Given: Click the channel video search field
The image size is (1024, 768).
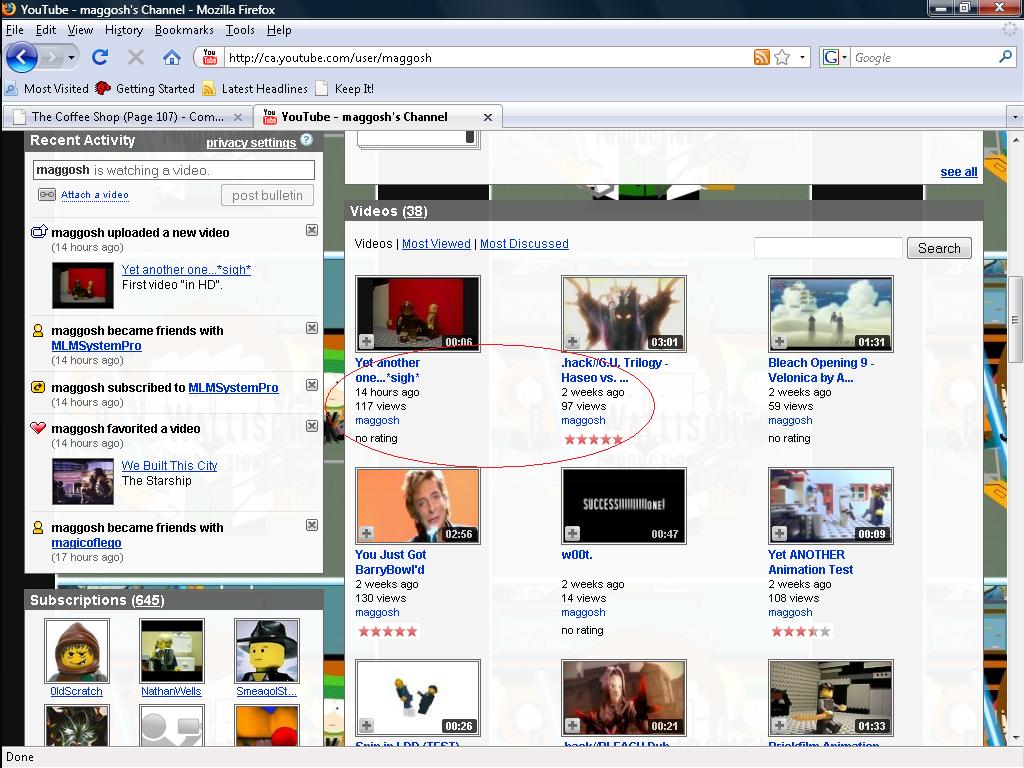Looking at the screenshot, I should 828,248.
